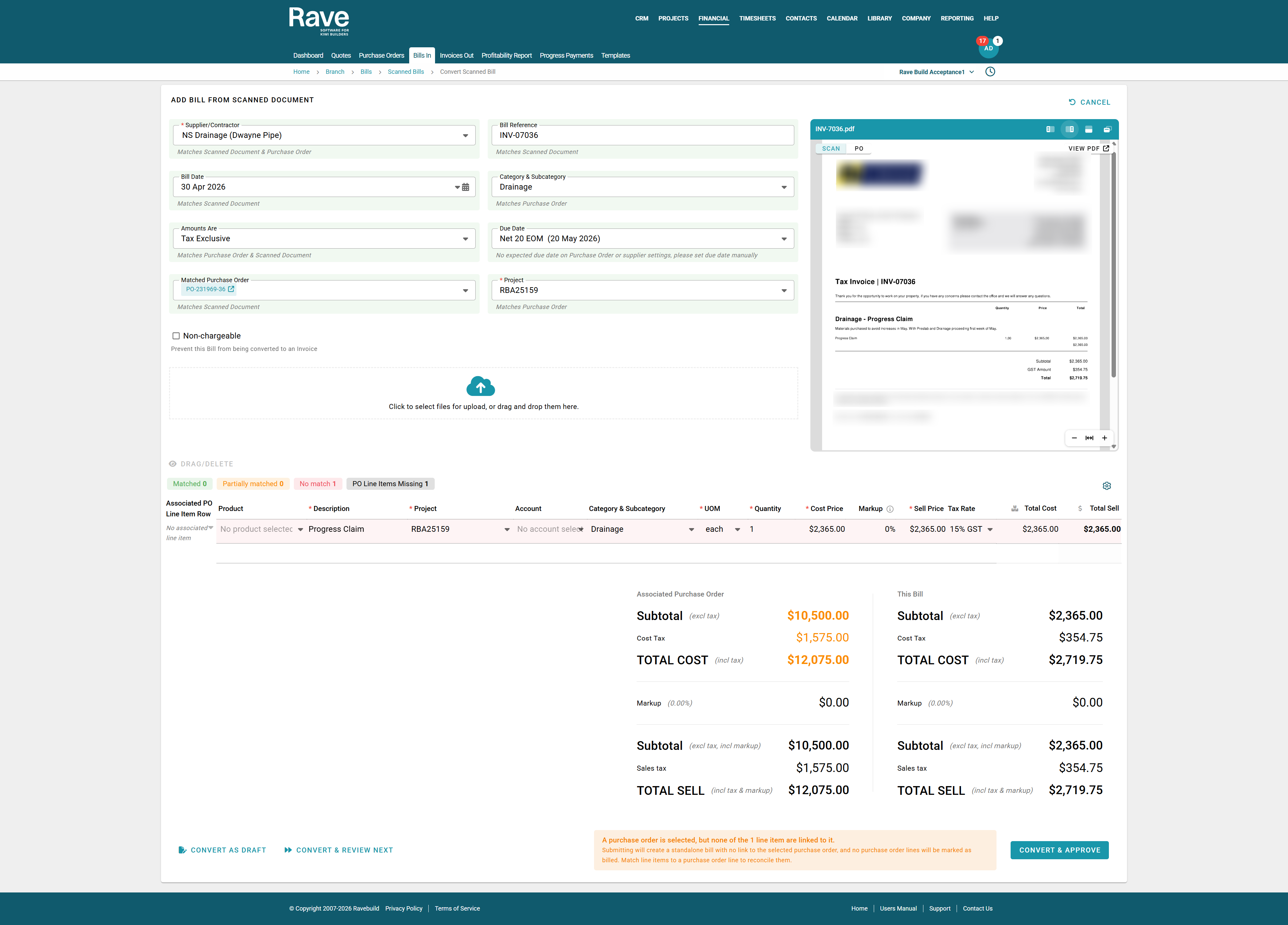
Task: Expand the Supplier/Contractor dropdown
Action: (465, 135)
